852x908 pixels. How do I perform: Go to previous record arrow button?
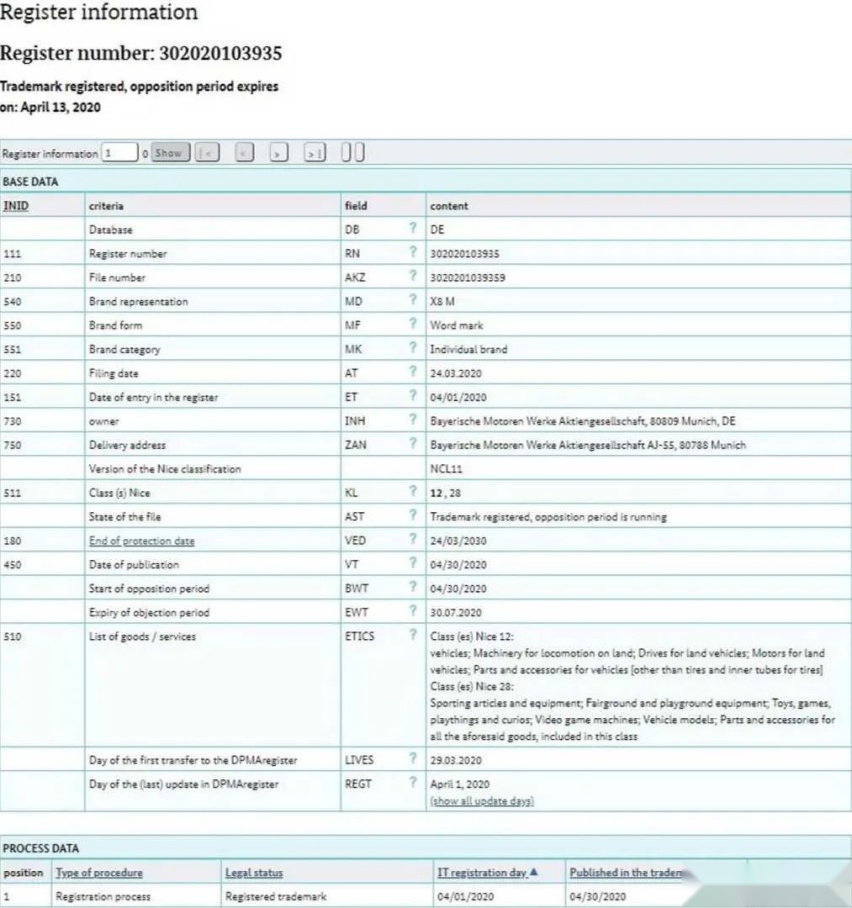click(244, 153)
